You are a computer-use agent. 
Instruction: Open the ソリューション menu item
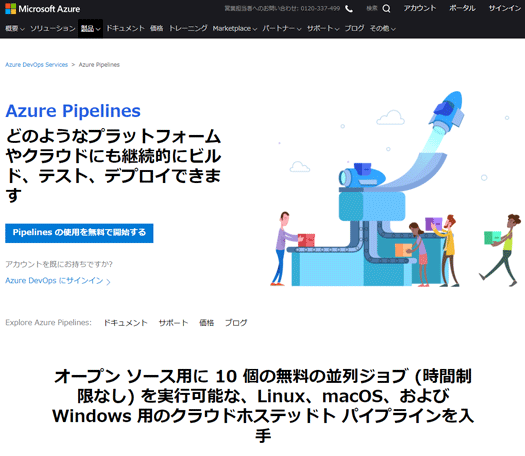53,28
